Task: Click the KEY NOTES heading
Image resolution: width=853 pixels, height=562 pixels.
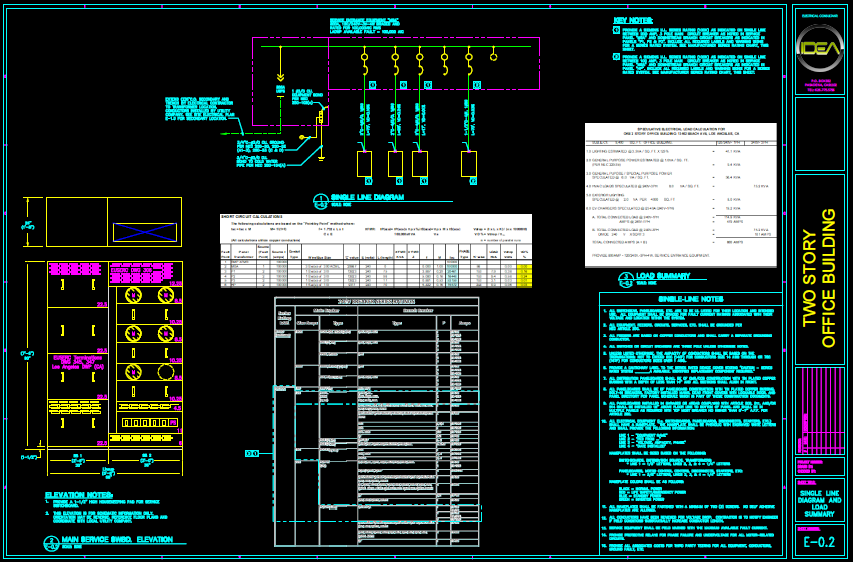Action: [x=635, y=19]
